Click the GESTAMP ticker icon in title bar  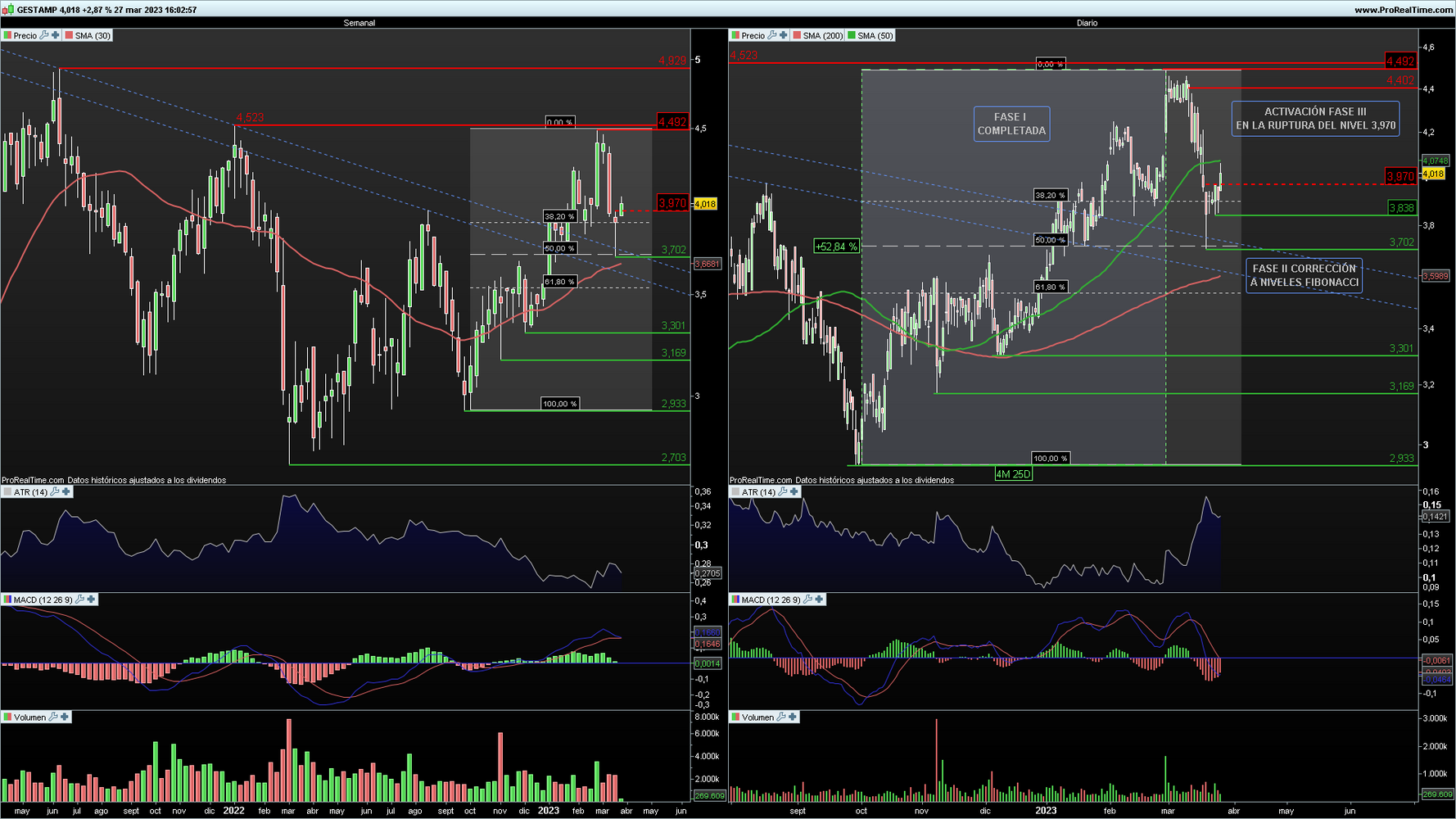point(8,9)
